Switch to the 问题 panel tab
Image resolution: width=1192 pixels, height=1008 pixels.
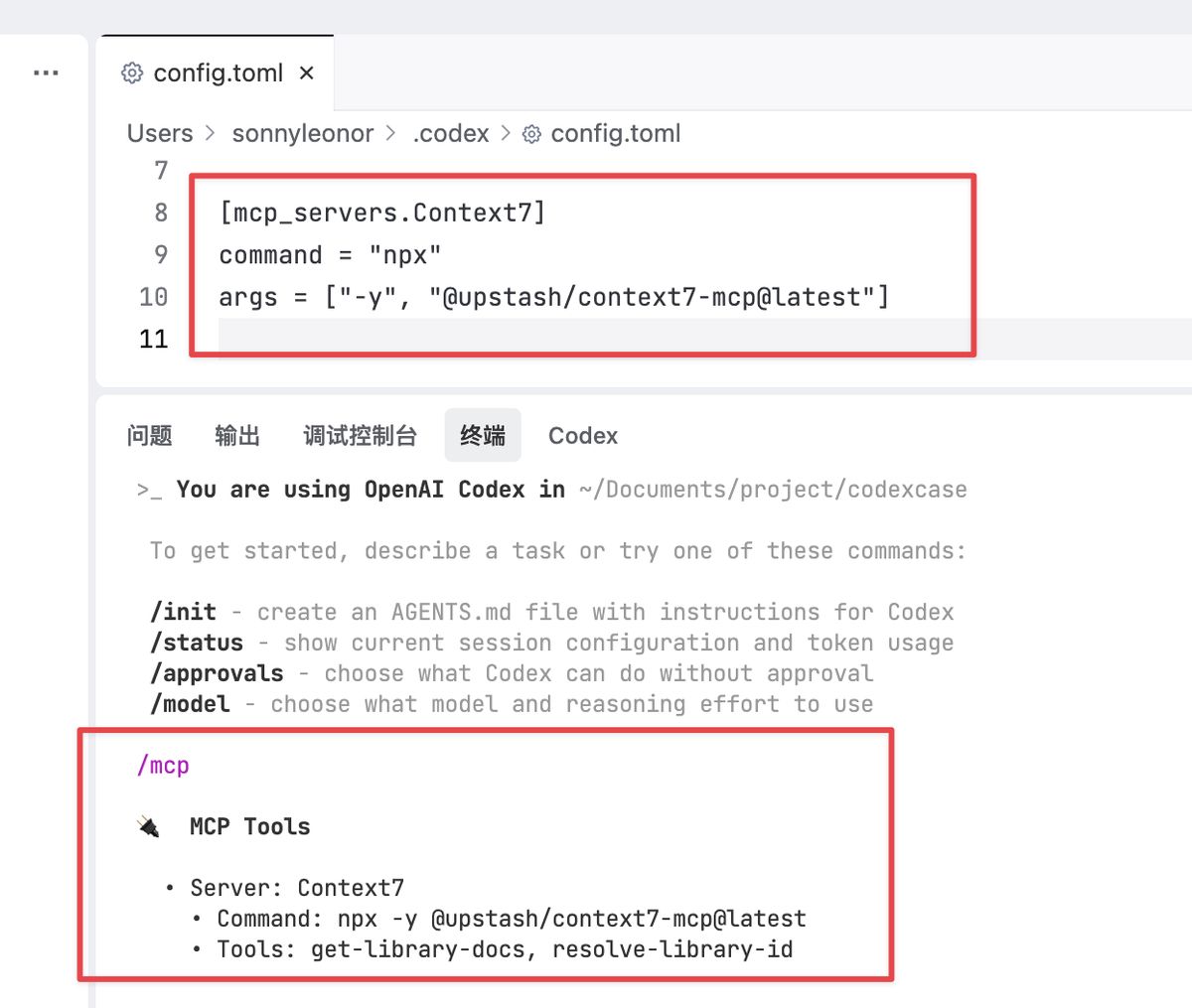click(x=150, y=436)
